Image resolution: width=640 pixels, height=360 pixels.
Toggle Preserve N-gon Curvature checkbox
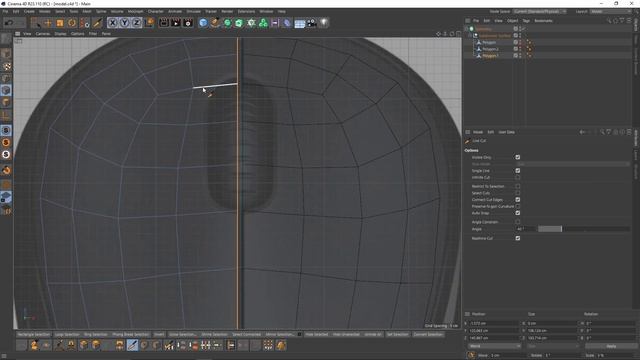(518, 206)
